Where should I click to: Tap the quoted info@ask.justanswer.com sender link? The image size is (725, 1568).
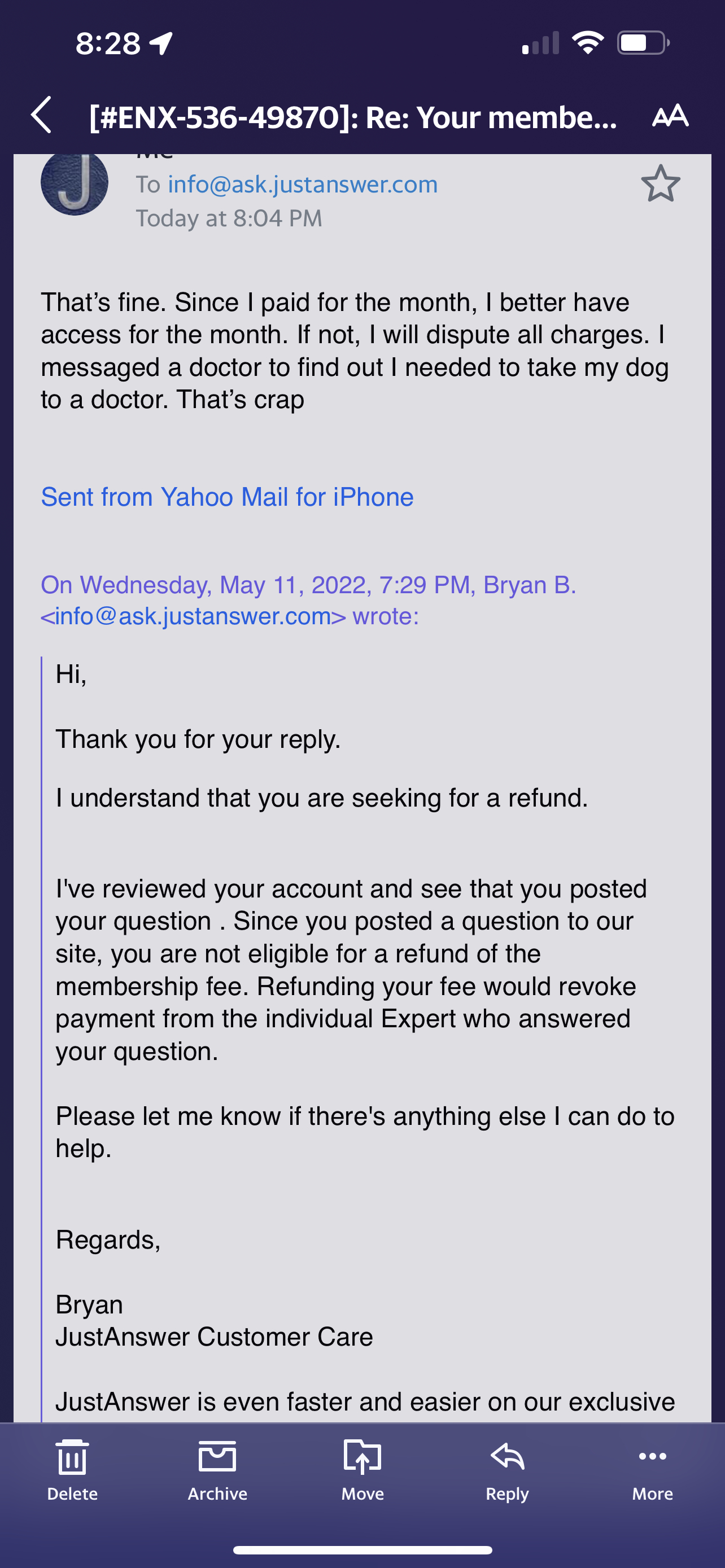coord(193,616)
